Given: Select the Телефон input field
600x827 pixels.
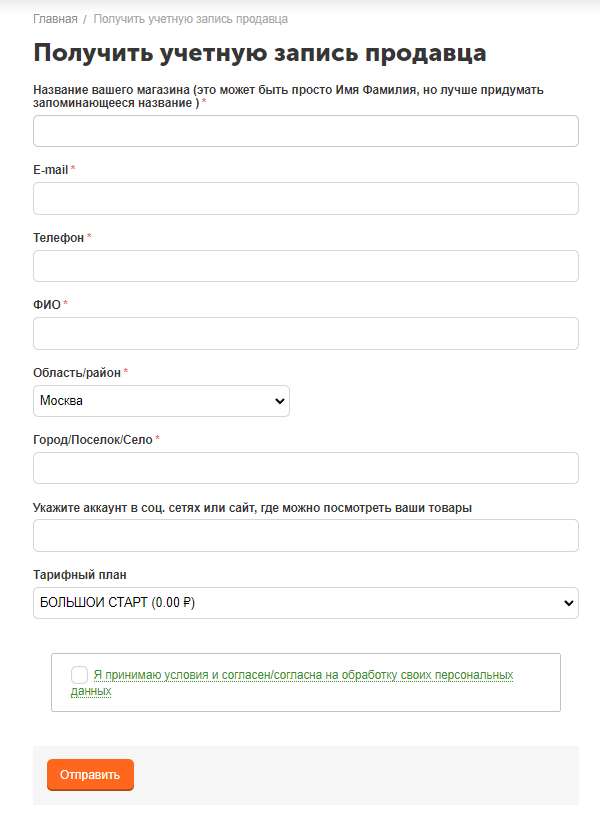Looking at the screenshot, I should (x=306, y=266).
